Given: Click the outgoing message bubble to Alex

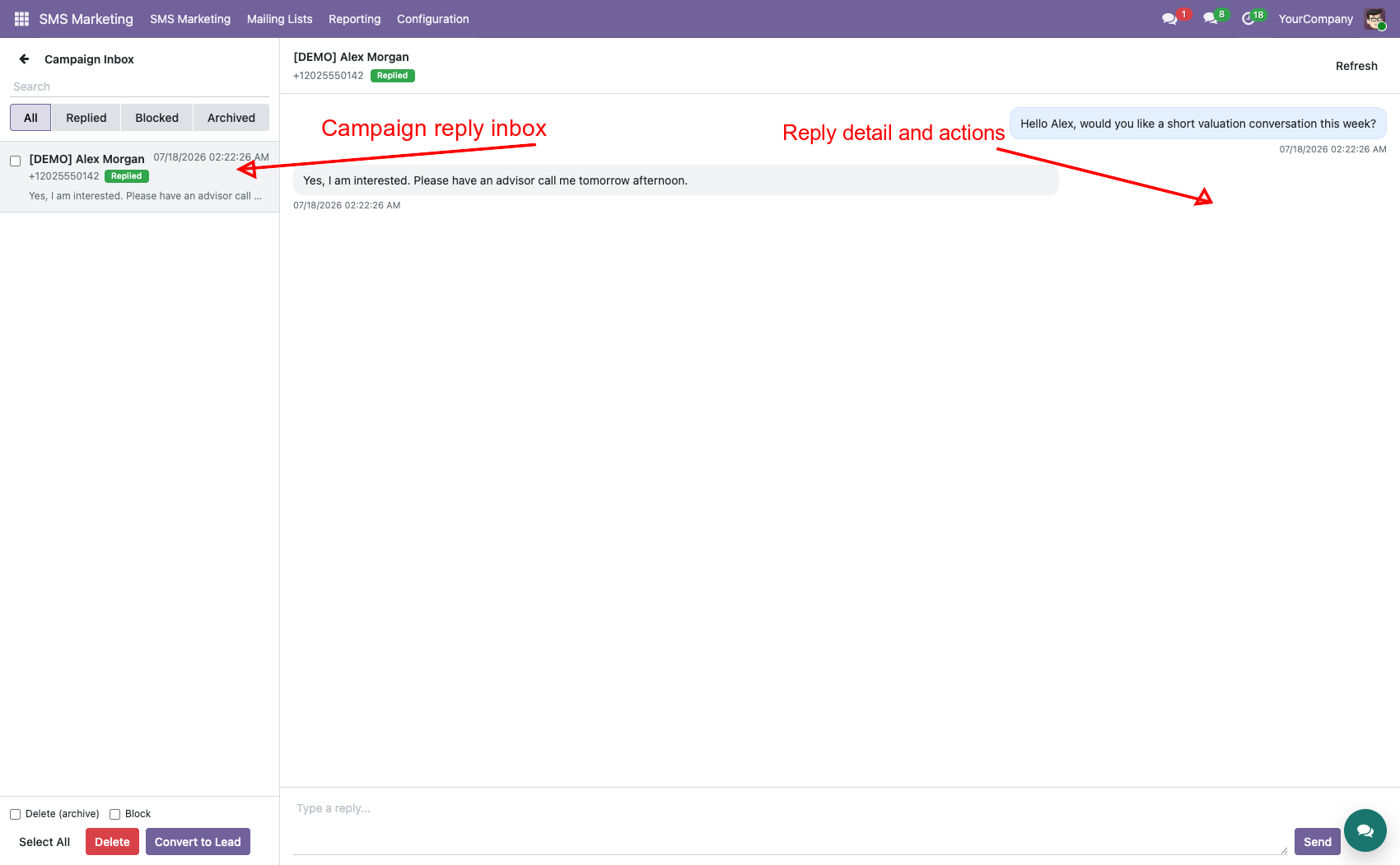Looking at the screenshot, I should click(1198, 124).
